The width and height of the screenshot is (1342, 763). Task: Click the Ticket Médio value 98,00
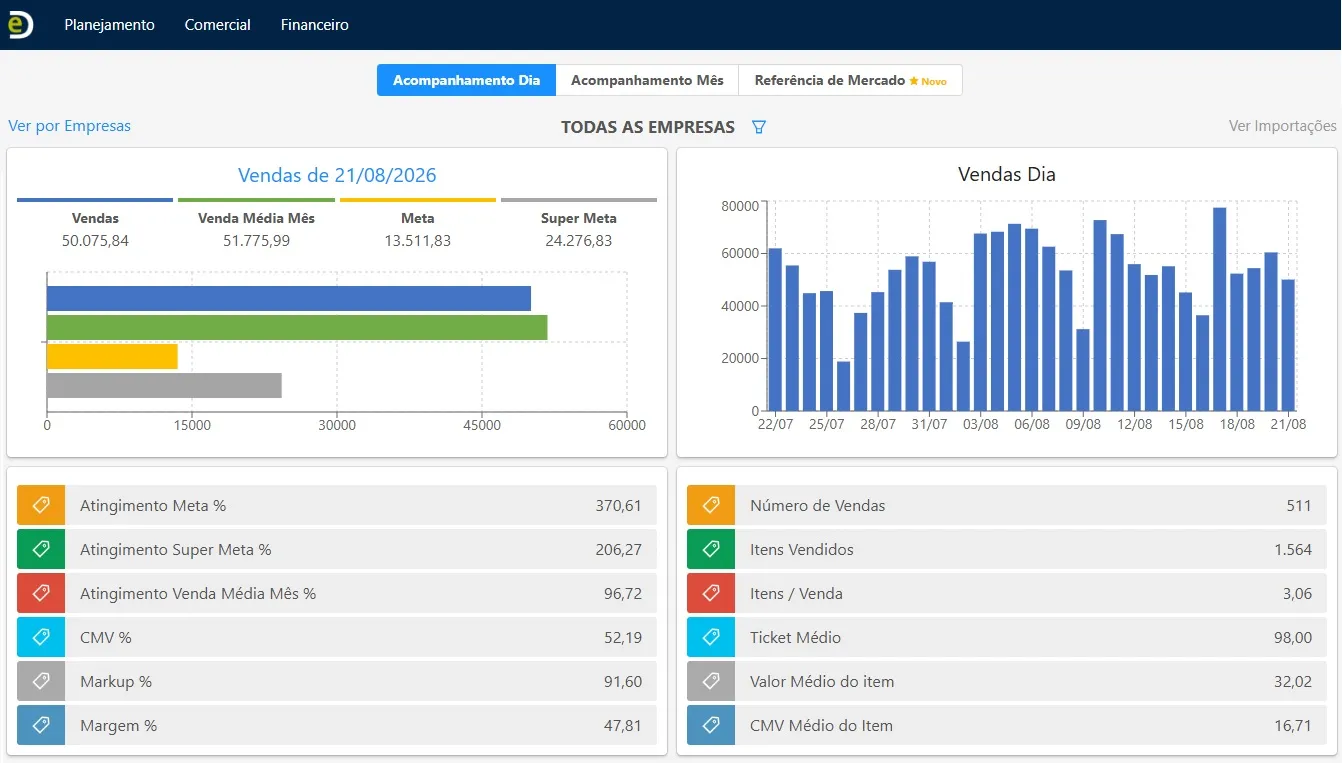click(1293, 637)
